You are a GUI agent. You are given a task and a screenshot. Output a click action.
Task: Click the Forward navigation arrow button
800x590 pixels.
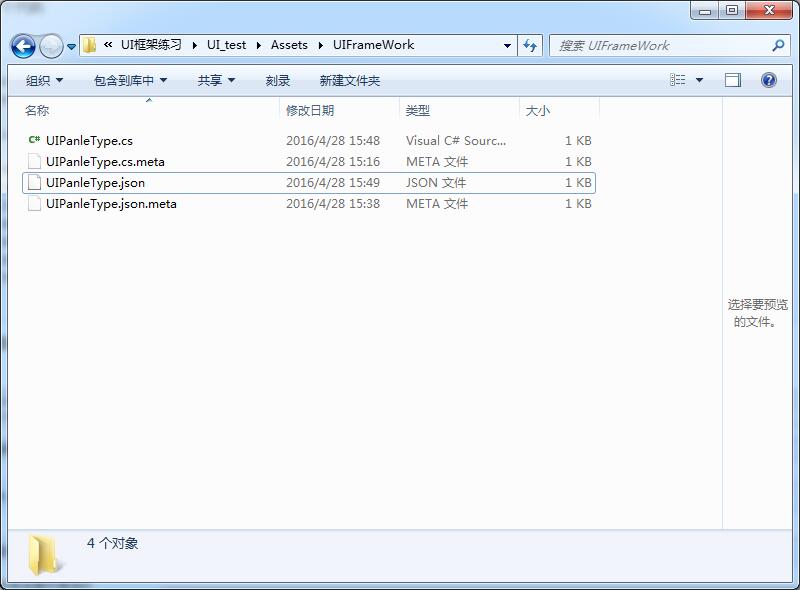(x=51, y=46)
